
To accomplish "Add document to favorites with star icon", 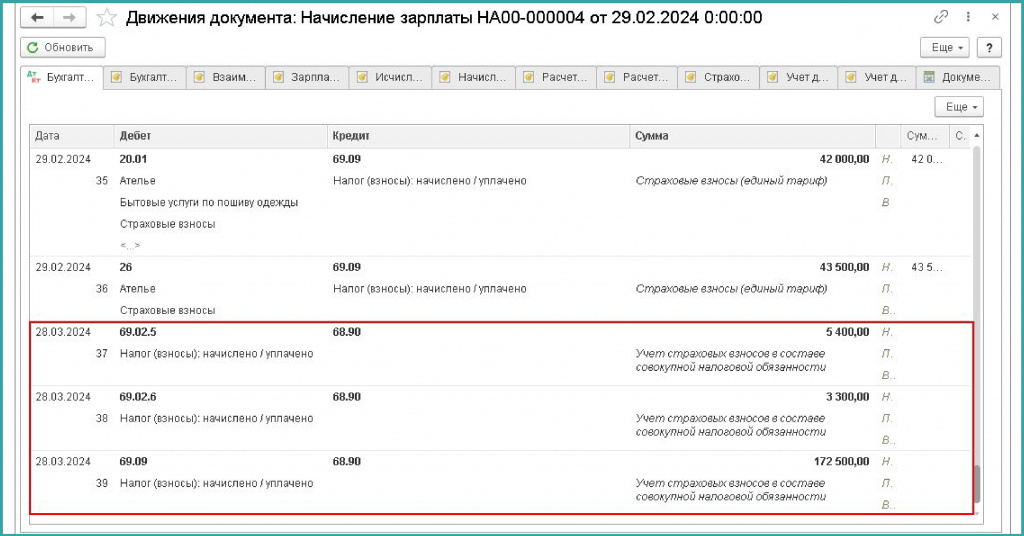I will [106, 18].
